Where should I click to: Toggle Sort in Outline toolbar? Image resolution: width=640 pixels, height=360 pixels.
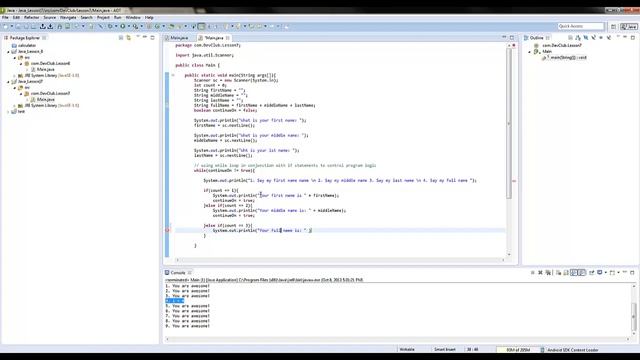tap(578, 38)
